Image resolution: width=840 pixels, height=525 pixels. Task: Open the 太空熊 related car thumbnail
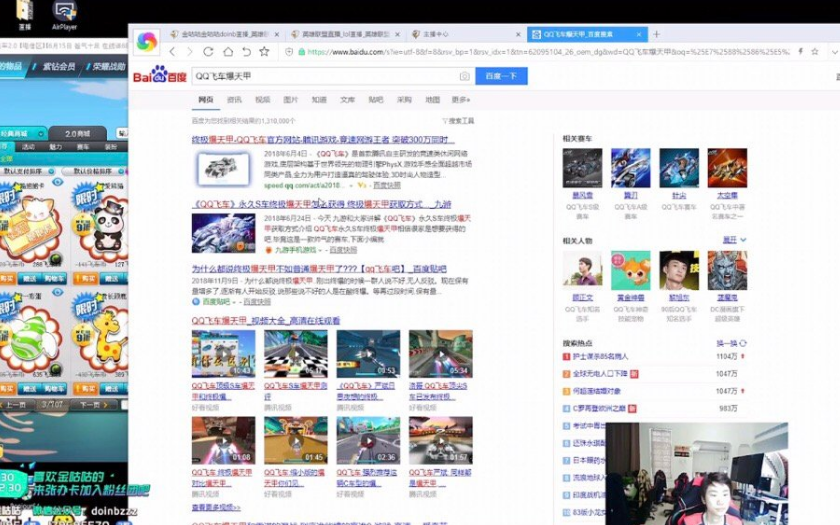tap(727, 168)
